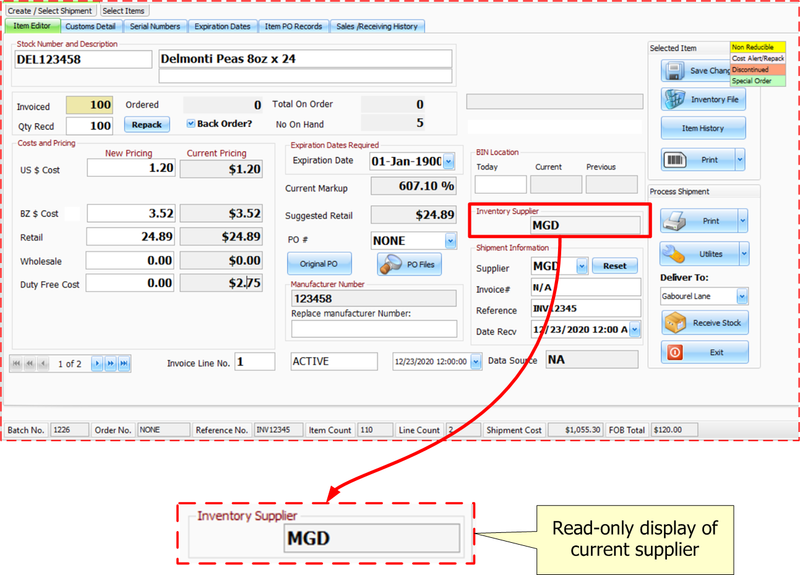Skip back several records in navigator
This screenshot has height=575, width=800.
coord(30,363)
